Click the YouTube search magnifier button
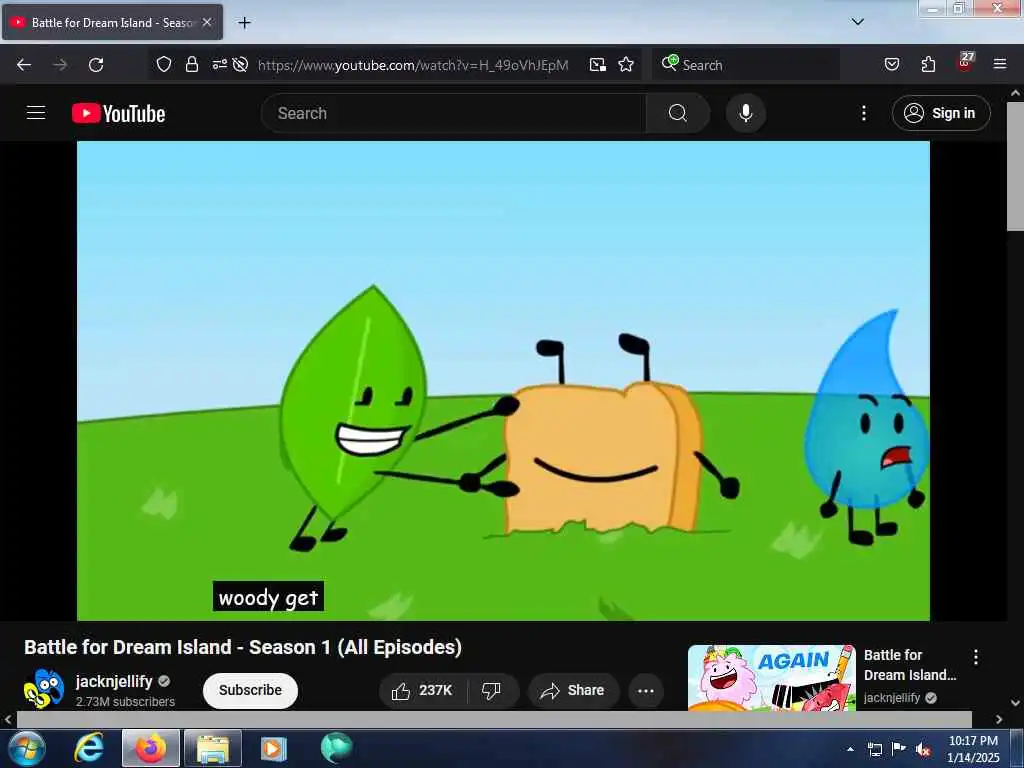1024x768 pixels. (678, 113)
